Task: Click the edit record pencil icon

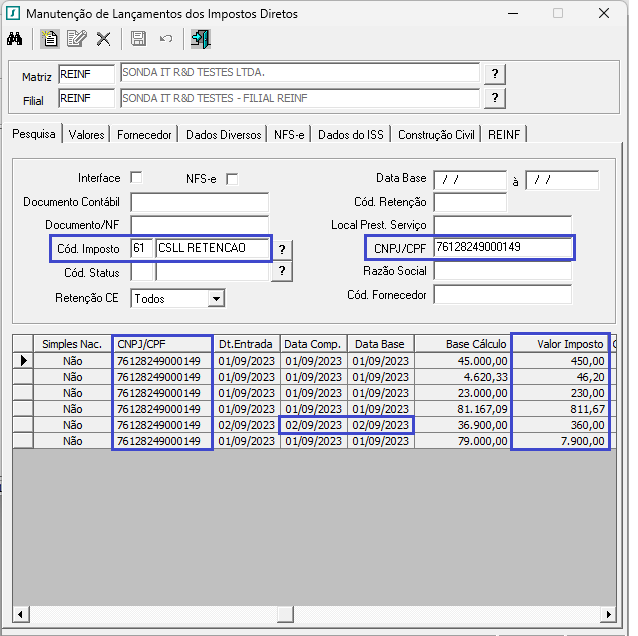Action: [76, 39]
